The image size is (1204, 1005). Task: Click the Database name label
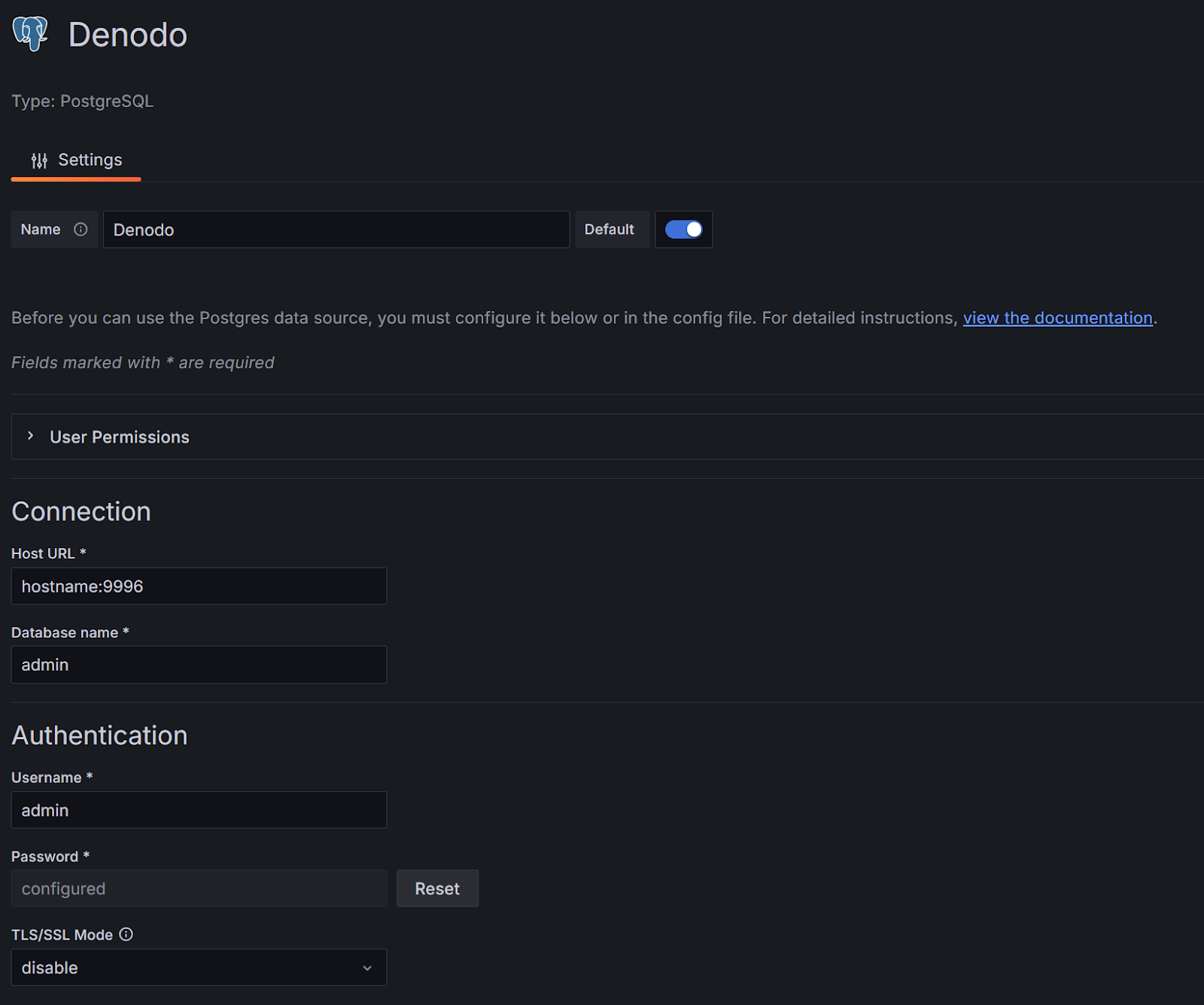point(70,632)
